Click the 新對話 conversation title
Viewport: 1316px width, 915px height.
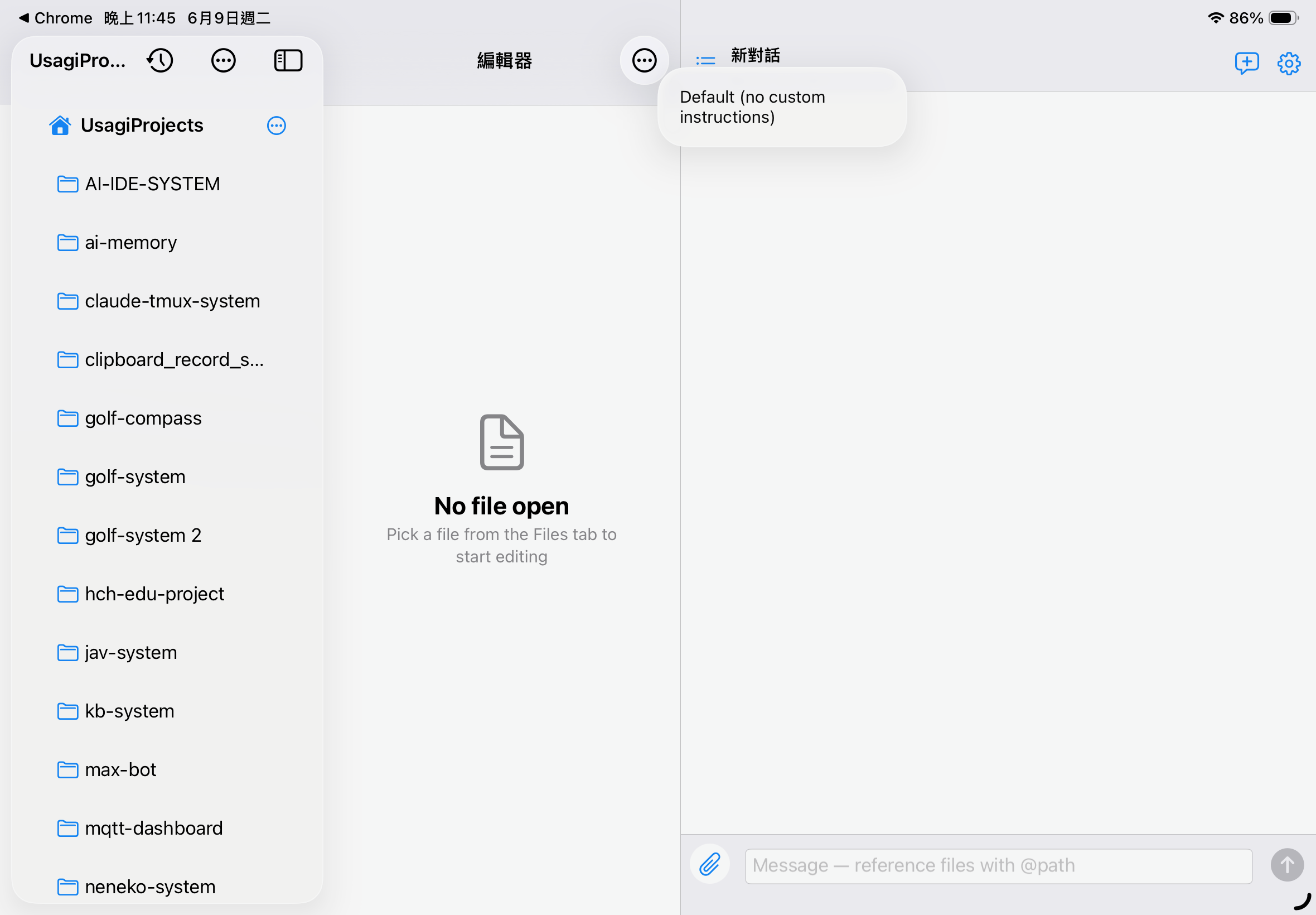click(x=755, y=55)
